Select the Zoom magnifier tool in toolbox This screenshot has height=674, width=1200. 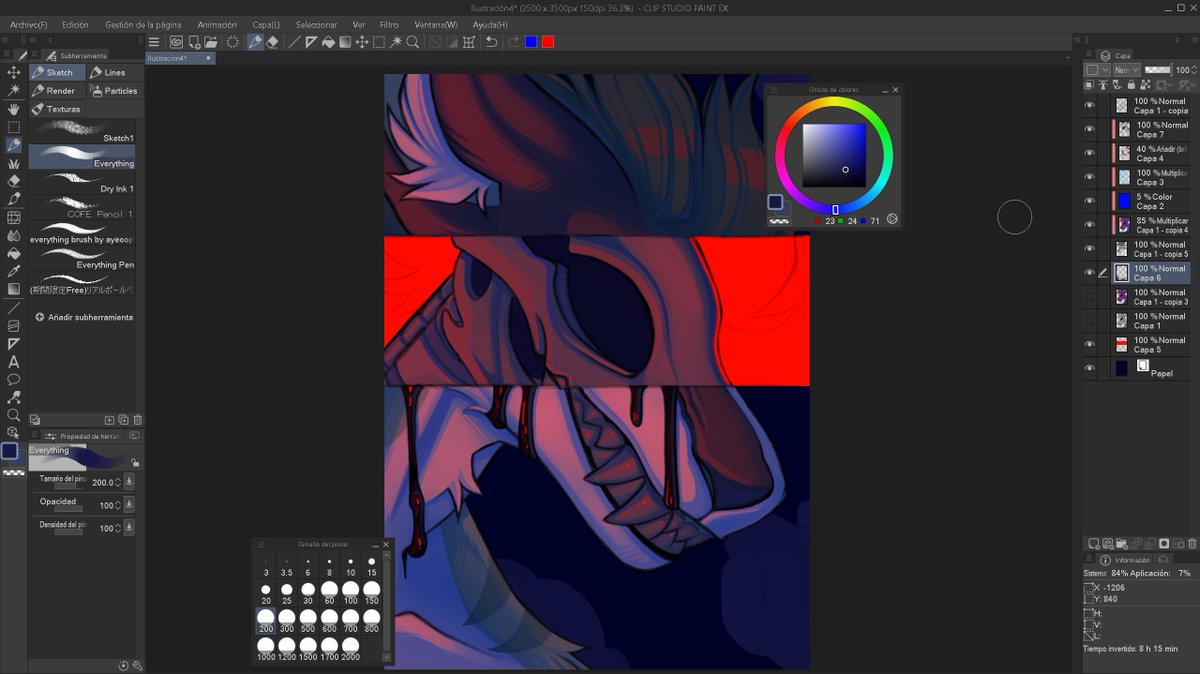click(14, 415)
